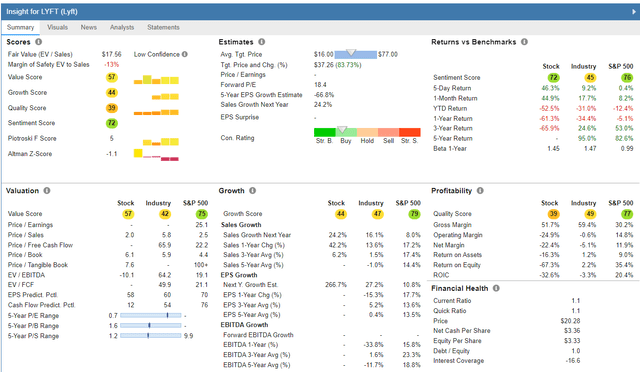Click the Valuation stock Value Score 57 badge
Image resolution: width=640 pixels, height=372 pixels.
point(128,214)
